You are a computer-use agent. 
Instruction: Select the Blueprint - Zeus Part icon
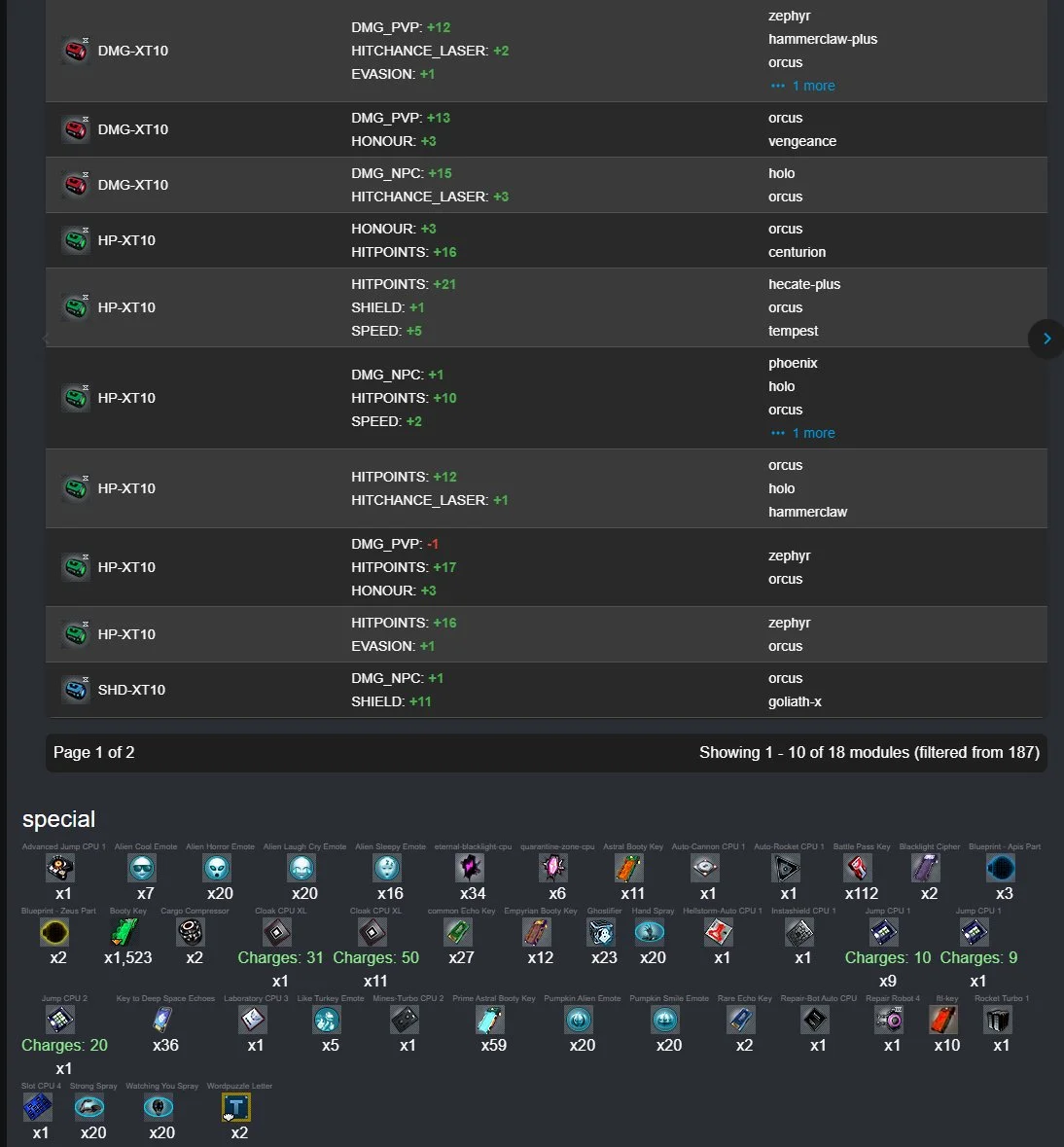[x=54, y=932]
